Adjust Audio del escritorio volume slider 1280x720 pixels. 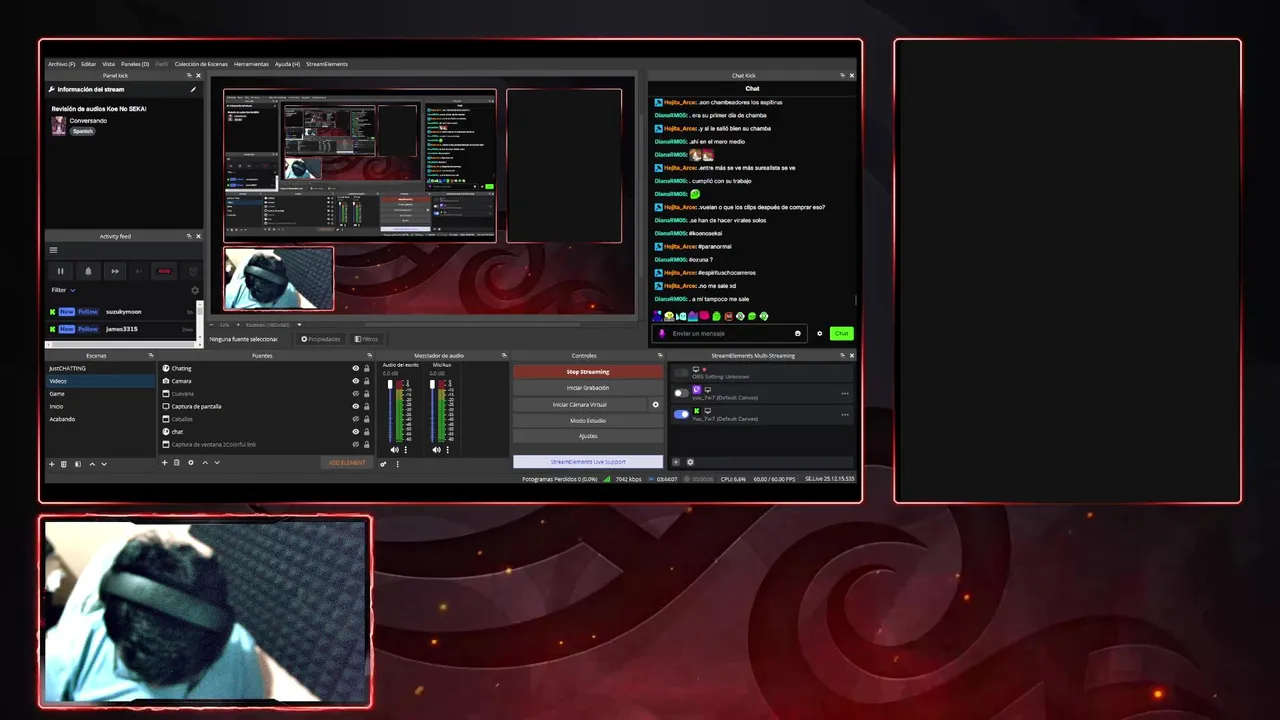[391, 412]
